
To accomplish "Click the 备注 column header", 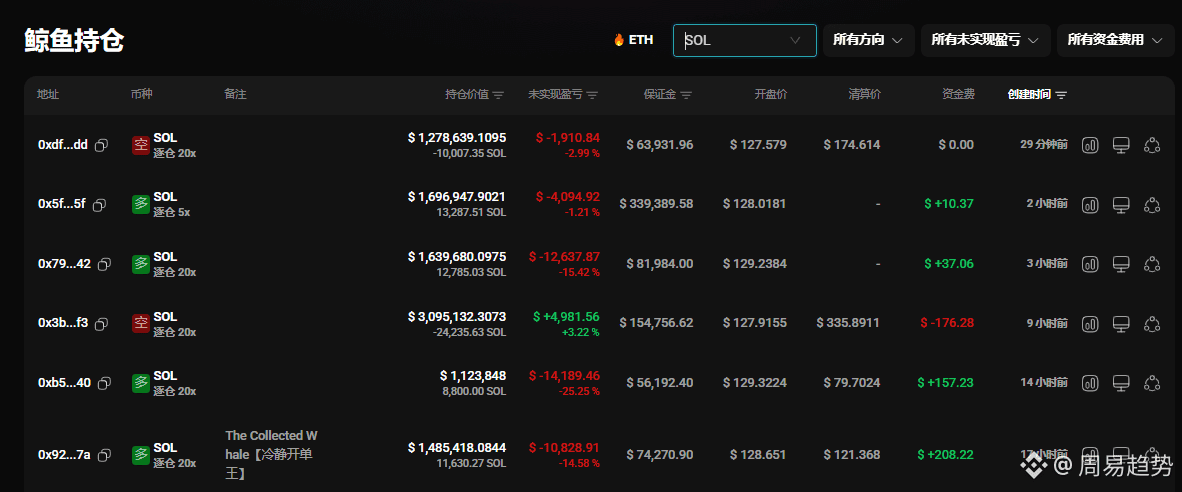I will pos(235,94).
